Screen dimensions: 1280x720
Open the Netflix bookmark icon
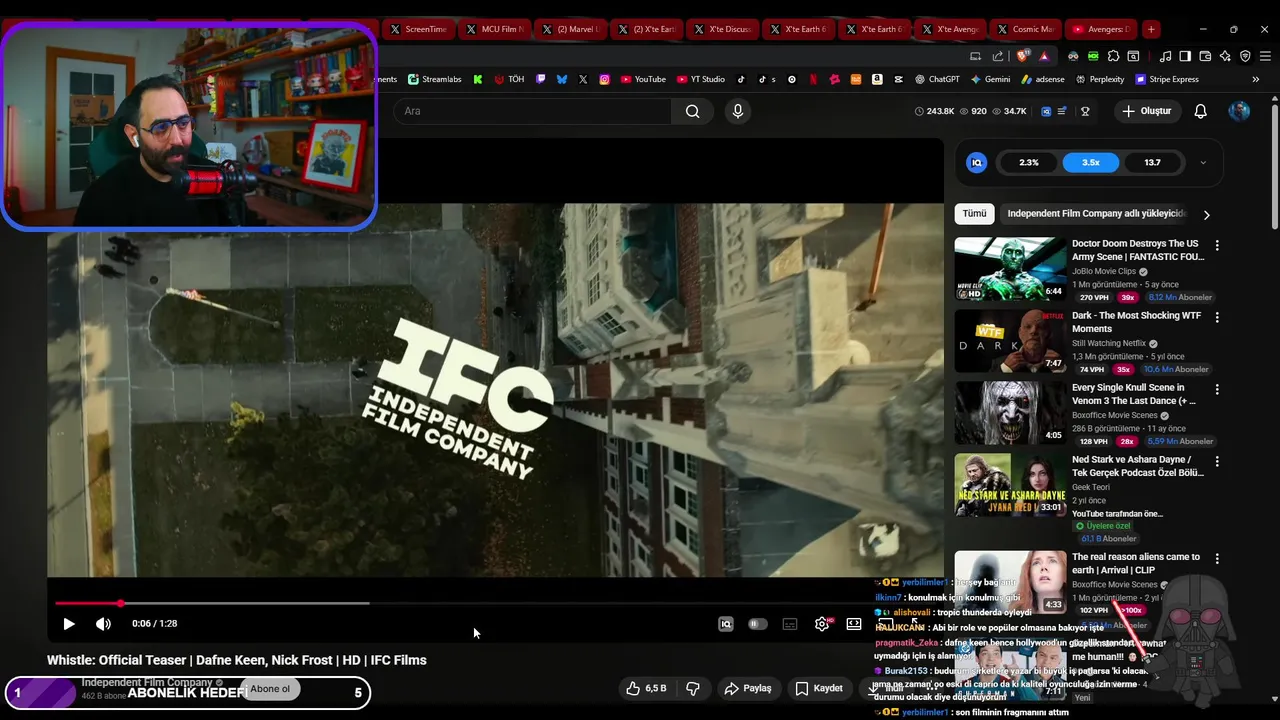813,79
